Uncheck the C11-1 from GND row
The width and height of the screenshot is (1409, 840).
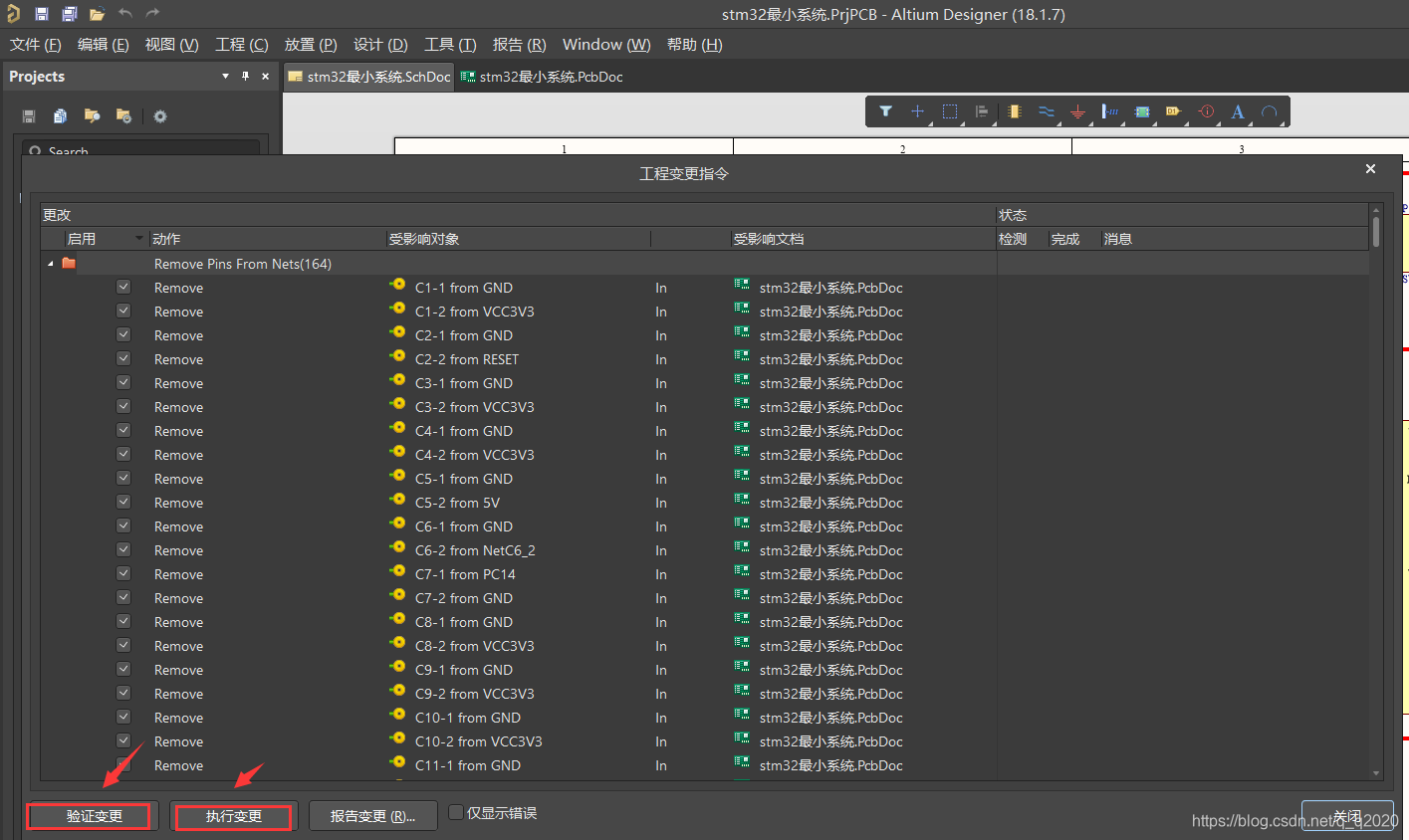pyautogui.click(x=123, y=764)
